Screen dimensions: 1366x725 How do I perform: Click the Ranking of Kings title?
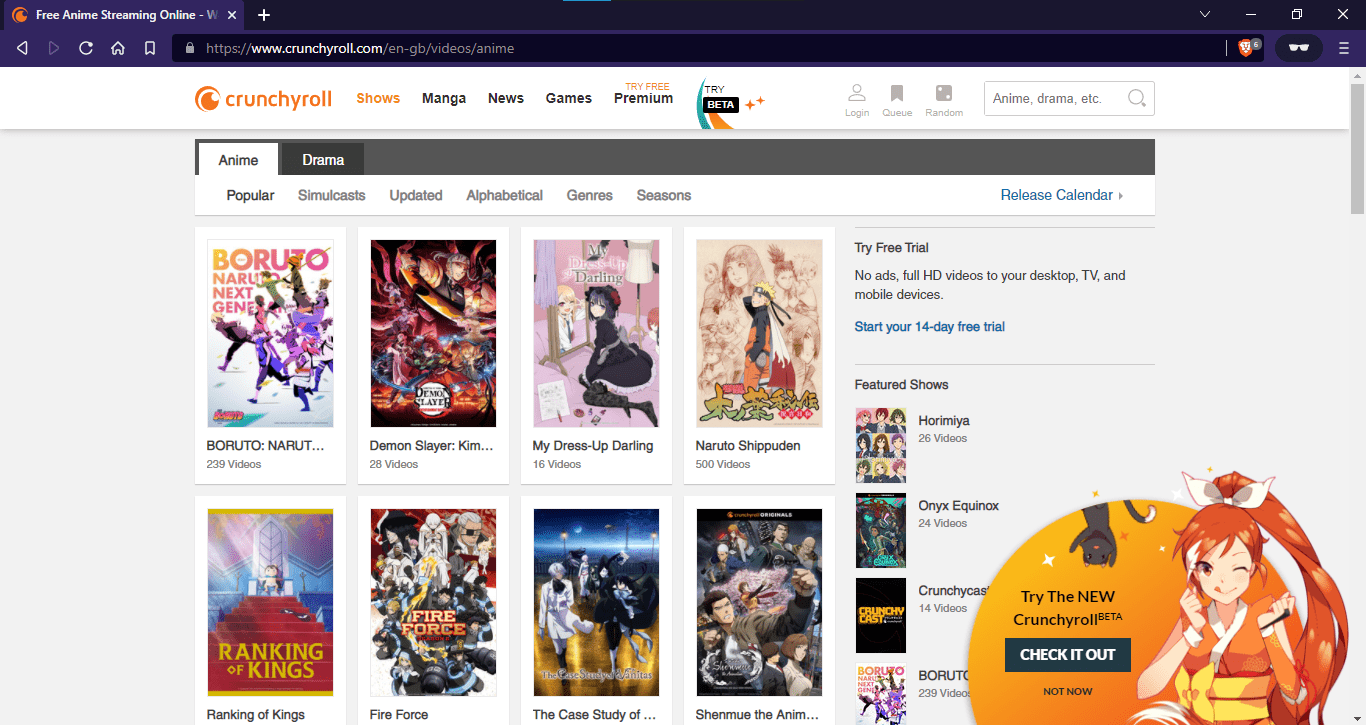pos(256,715)
